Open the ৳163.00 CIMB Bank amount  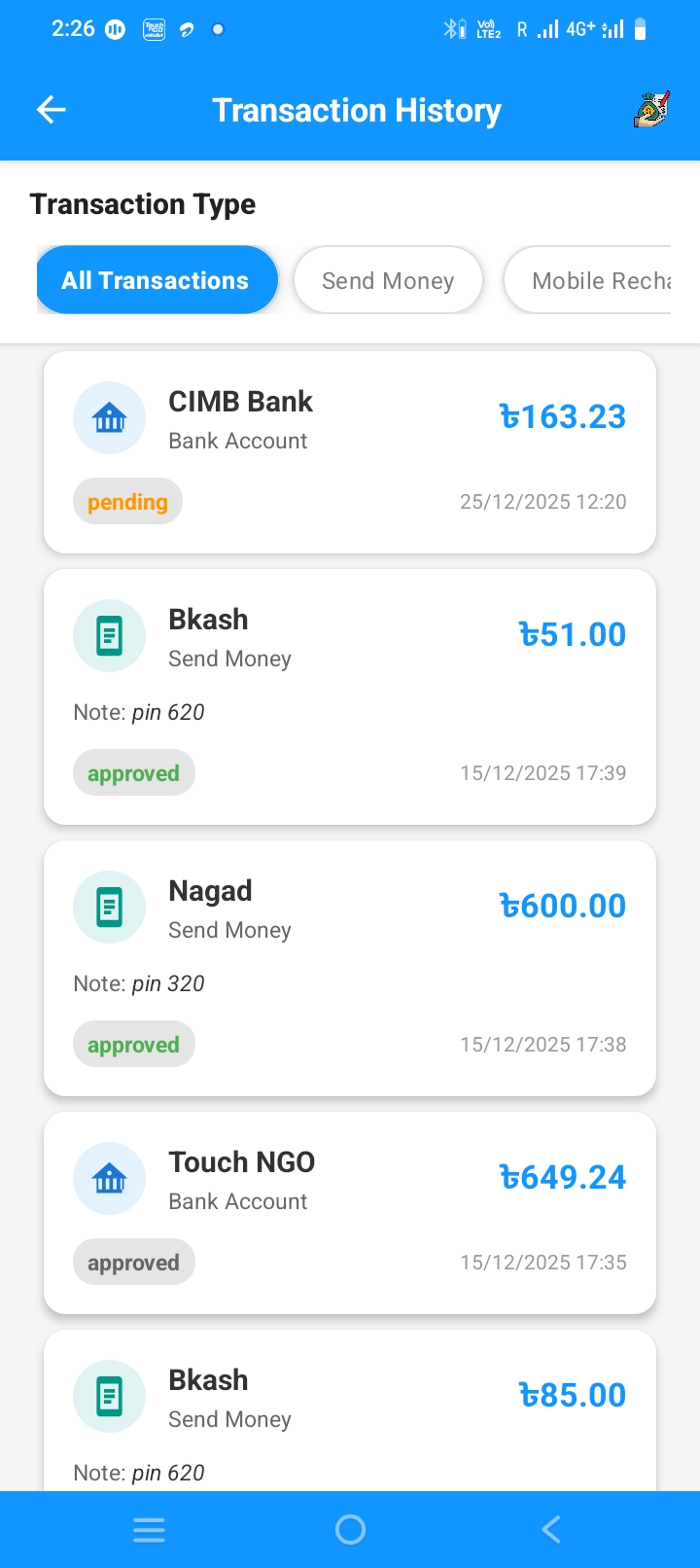563,417
